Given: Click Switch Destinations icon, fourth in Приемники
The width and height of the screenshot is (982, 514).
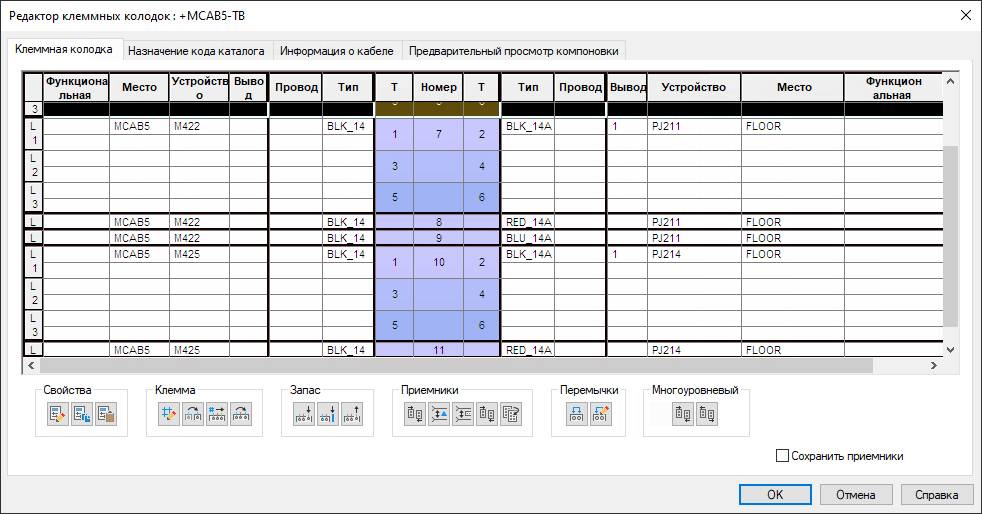Looking at the screenshot, I should [487, 414].
